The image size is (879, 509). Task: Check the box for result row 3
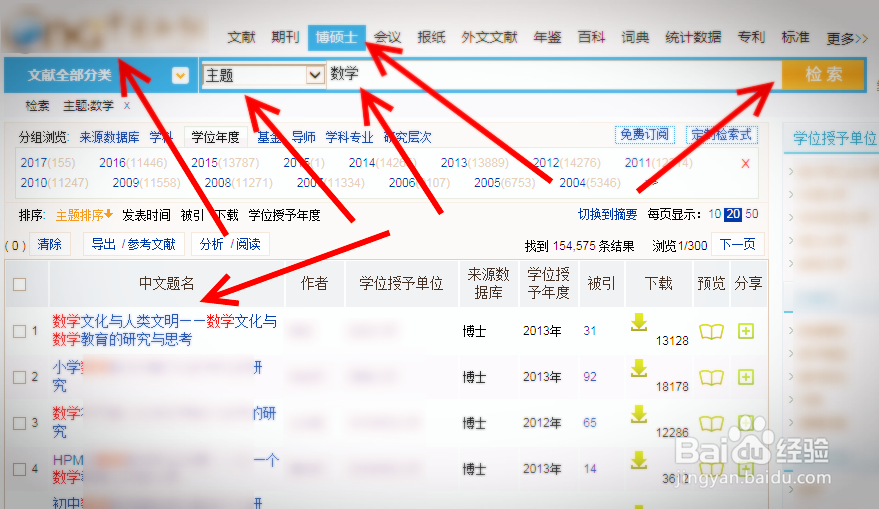coord(20,423)
